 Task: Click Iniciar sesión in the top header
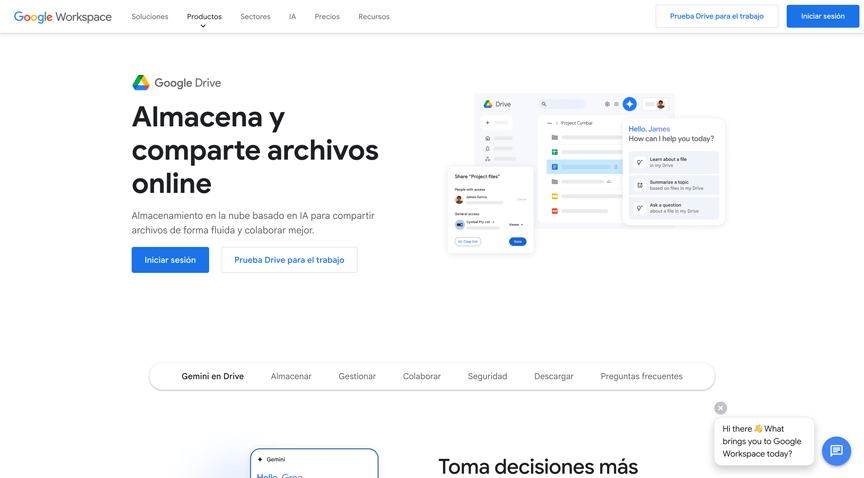point(823,16)
